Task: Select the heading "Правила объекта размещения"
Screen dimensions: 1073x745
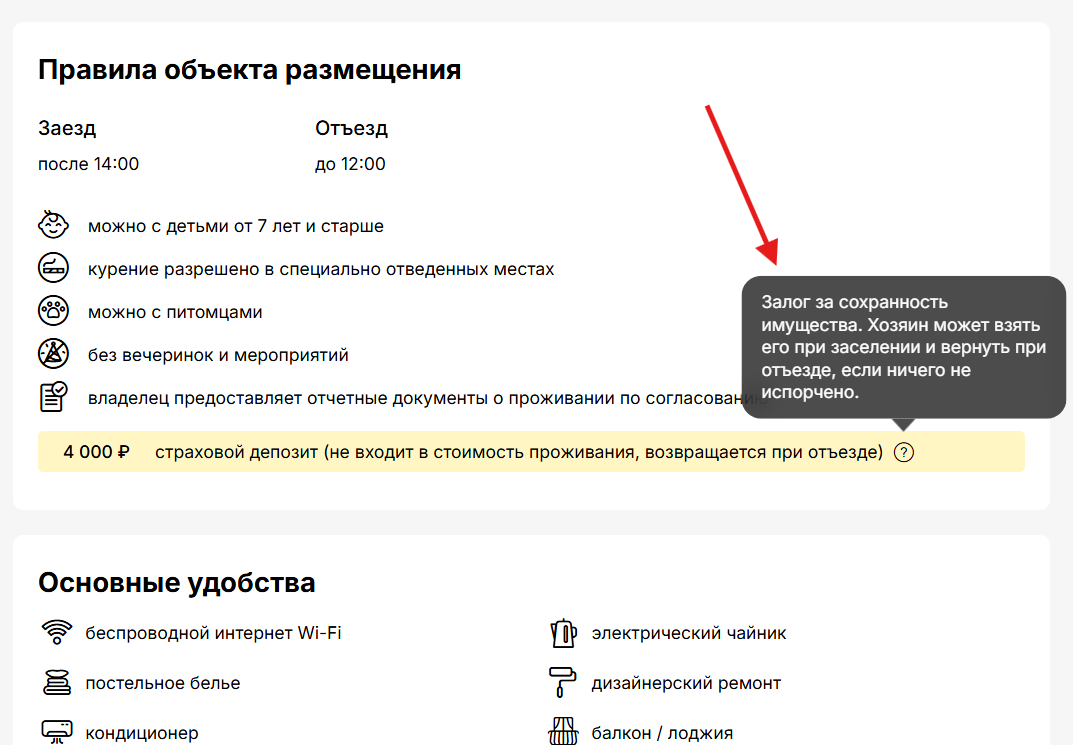Action: tap(250, 70)
